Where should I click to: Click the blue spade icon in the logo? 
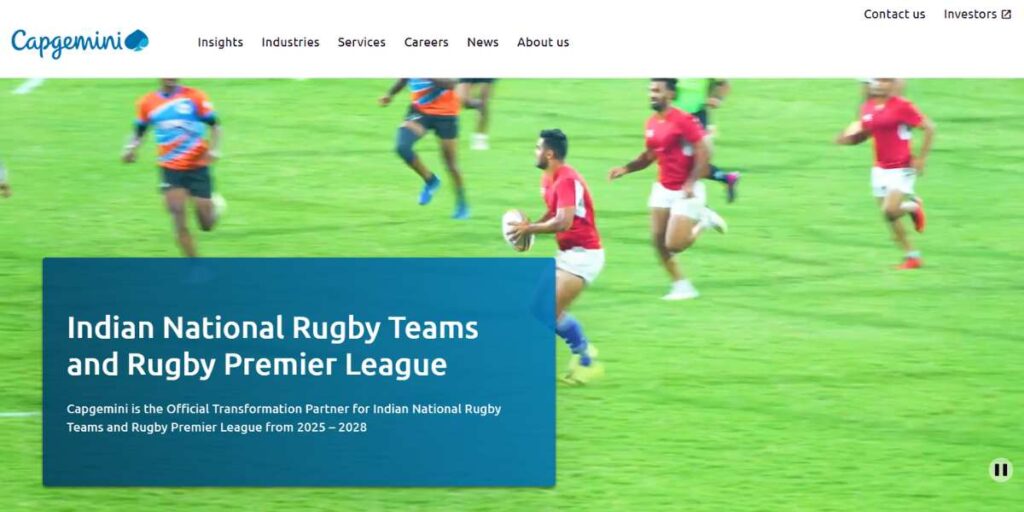click(x=136, y=40)
